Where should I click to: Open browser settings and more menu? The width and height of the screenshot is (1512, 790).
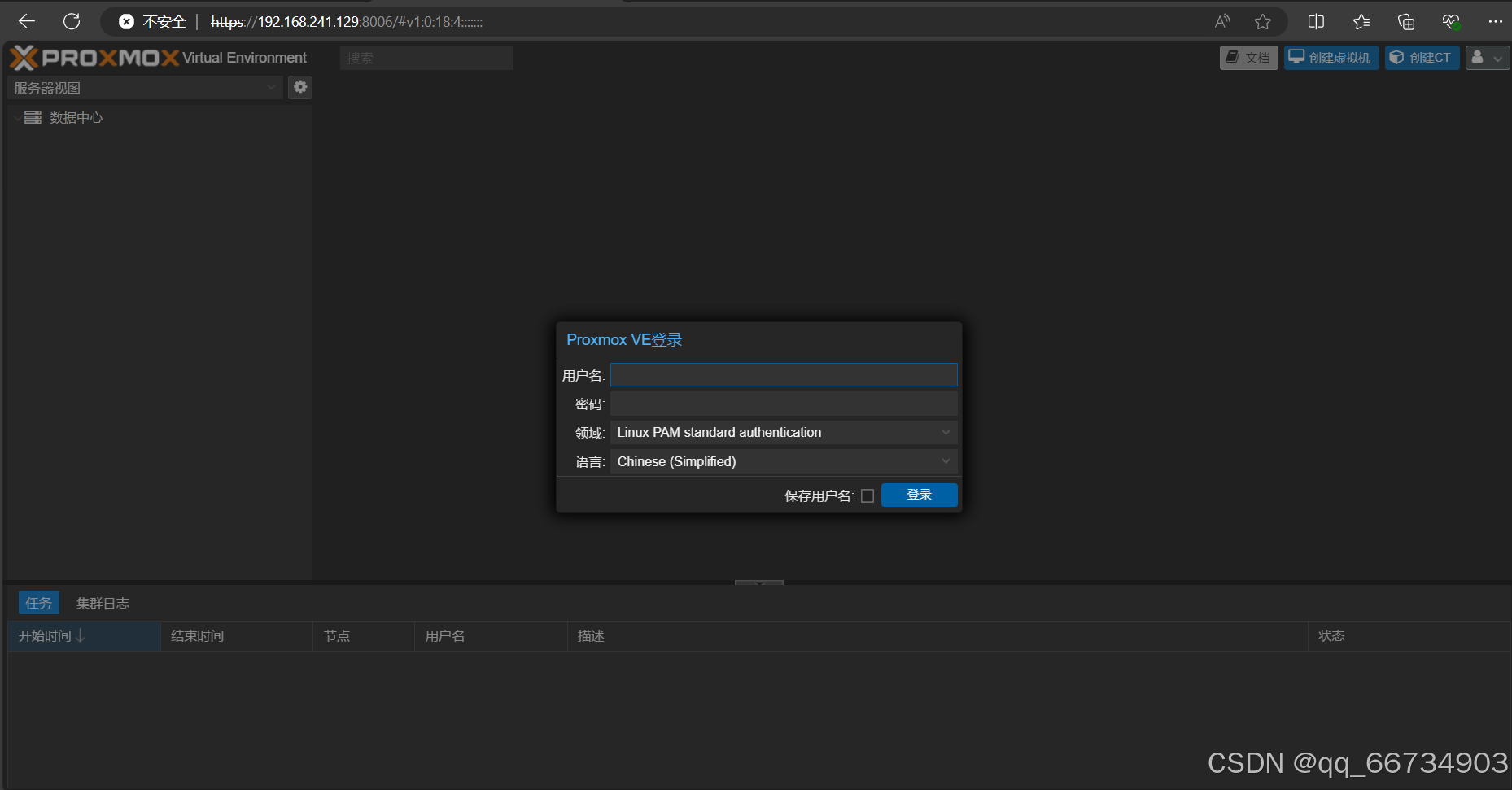[1495, 22]
